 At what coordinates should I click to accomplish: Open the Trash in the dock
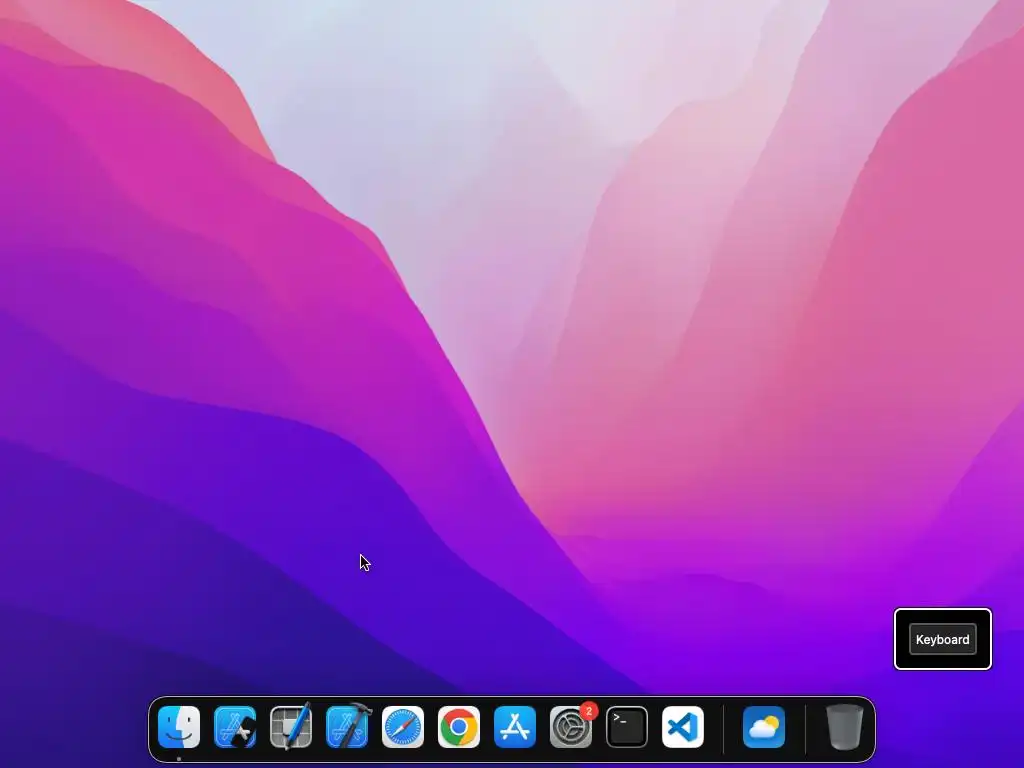pyautogui.click(x=845, y=727)
